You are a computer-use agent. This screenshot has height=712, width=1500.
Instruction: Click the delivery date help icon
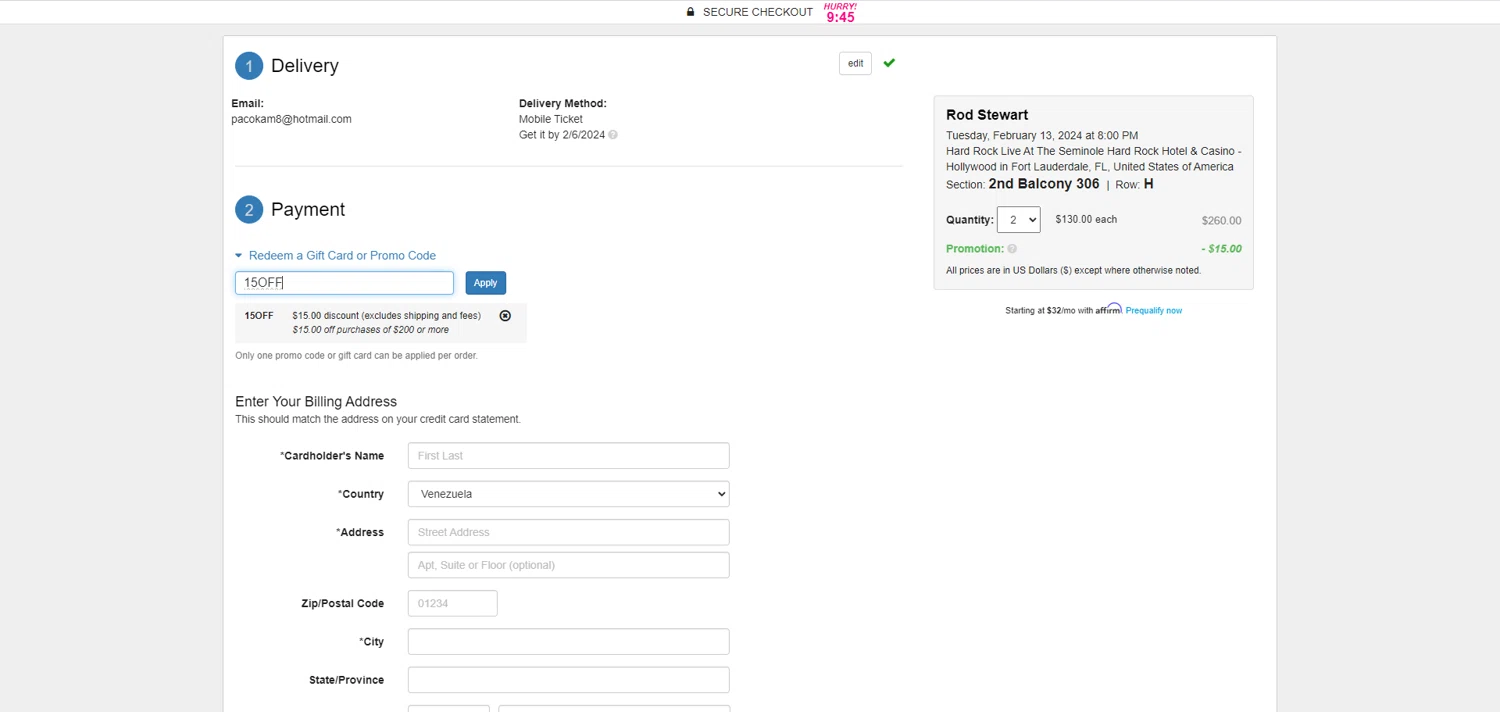click(613, 135)
